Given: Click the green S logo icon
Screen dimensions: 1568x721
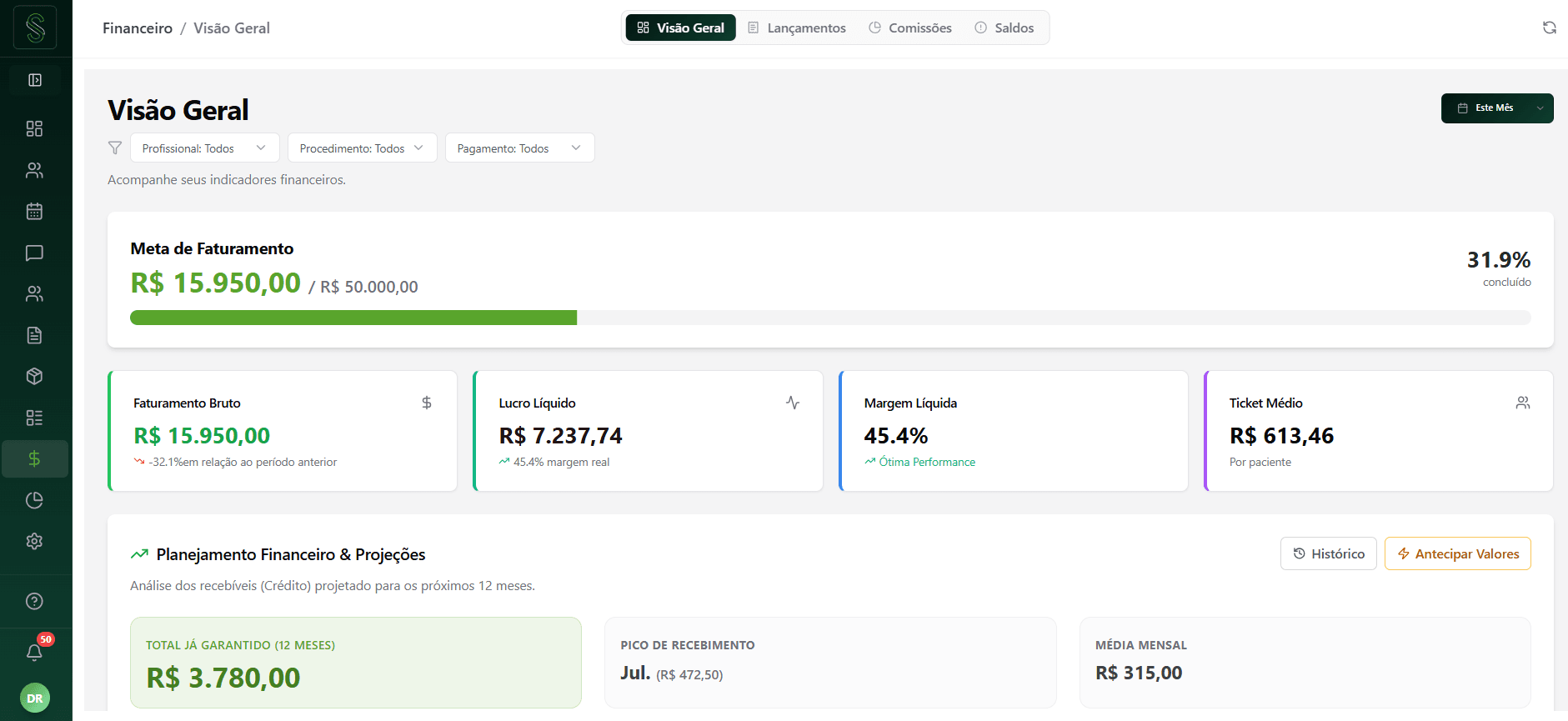Looking at the screenshot, I should point(35,28).
